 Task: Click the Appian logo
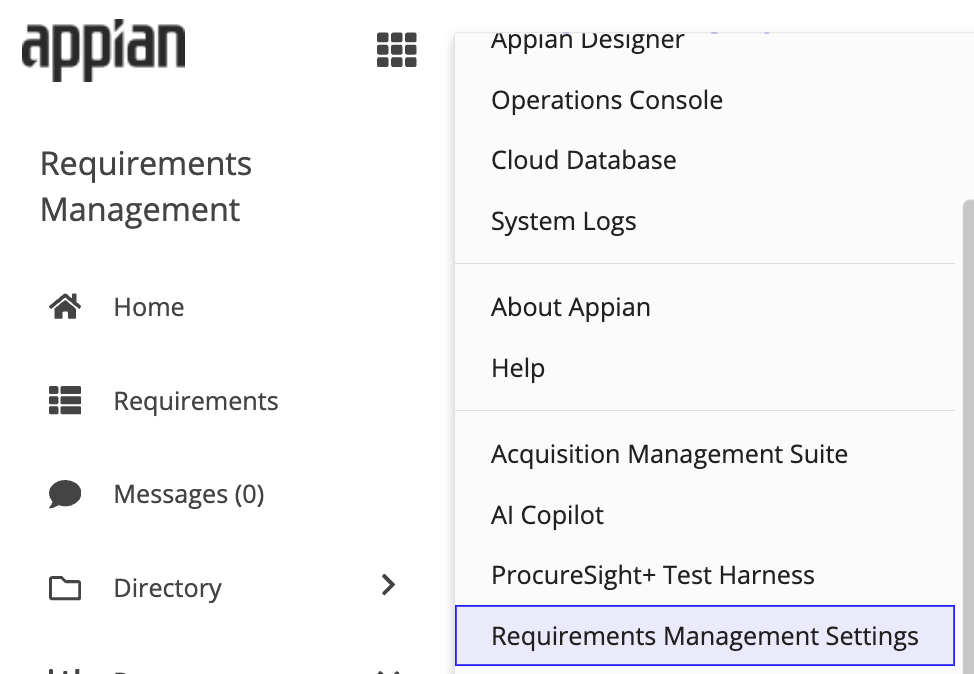pos(103,50)
